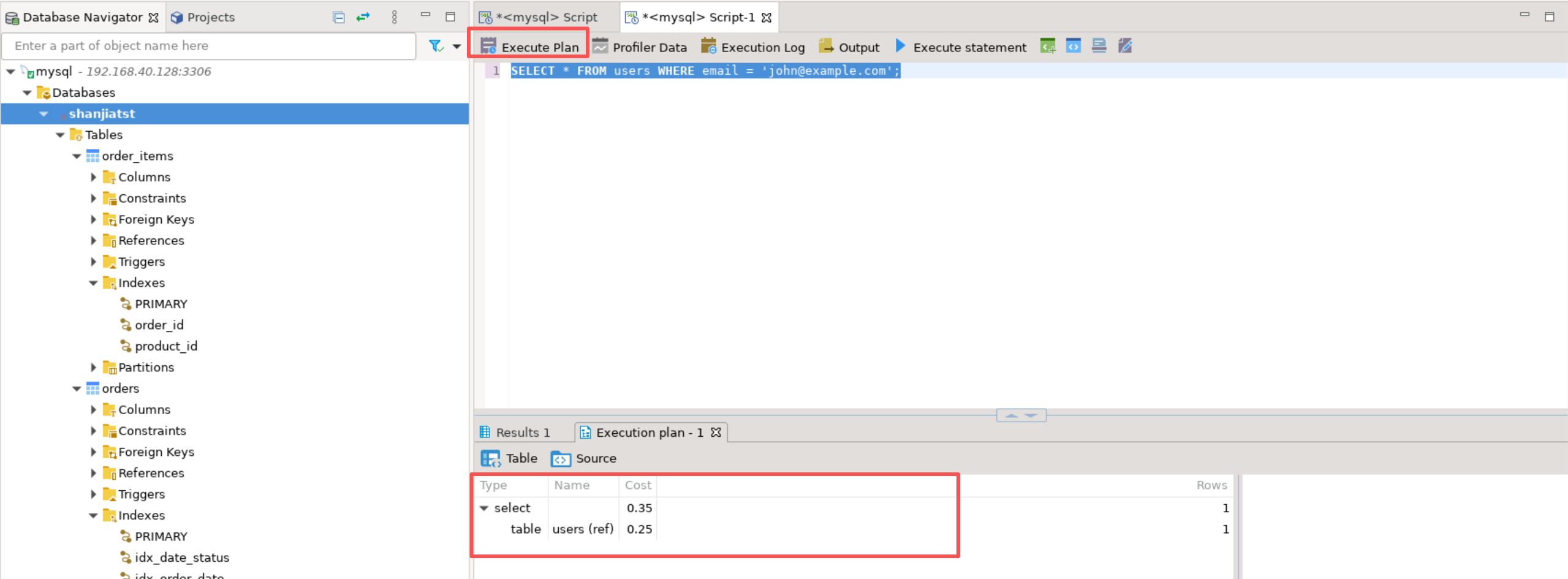
Task: Click the blue filter funnel icon
Action: pos(436,46)
